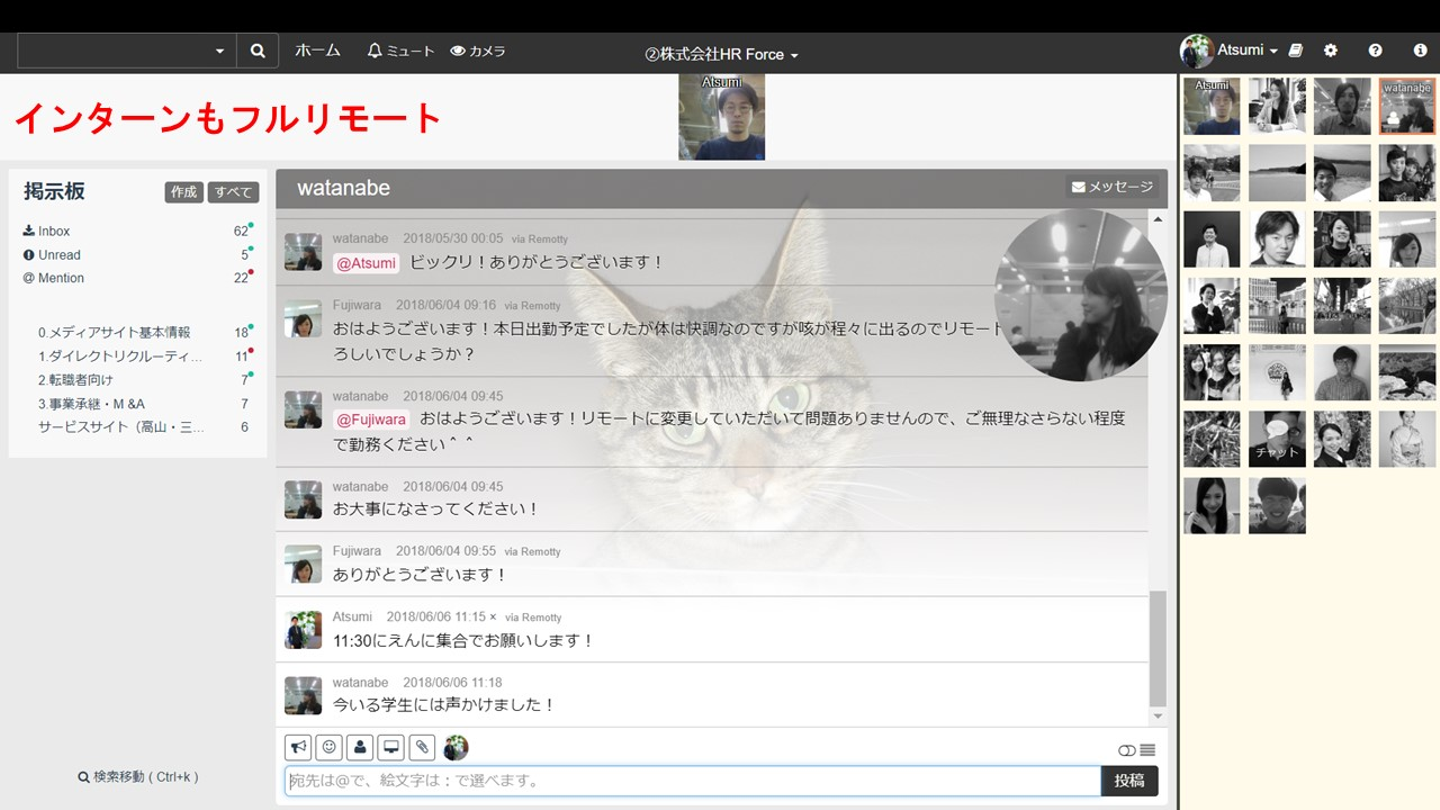The width and height of the screenshot is (1440, 810).
Task: Open settings with the gear icon
Action: pyautogui.click(x=1330, y=50)
